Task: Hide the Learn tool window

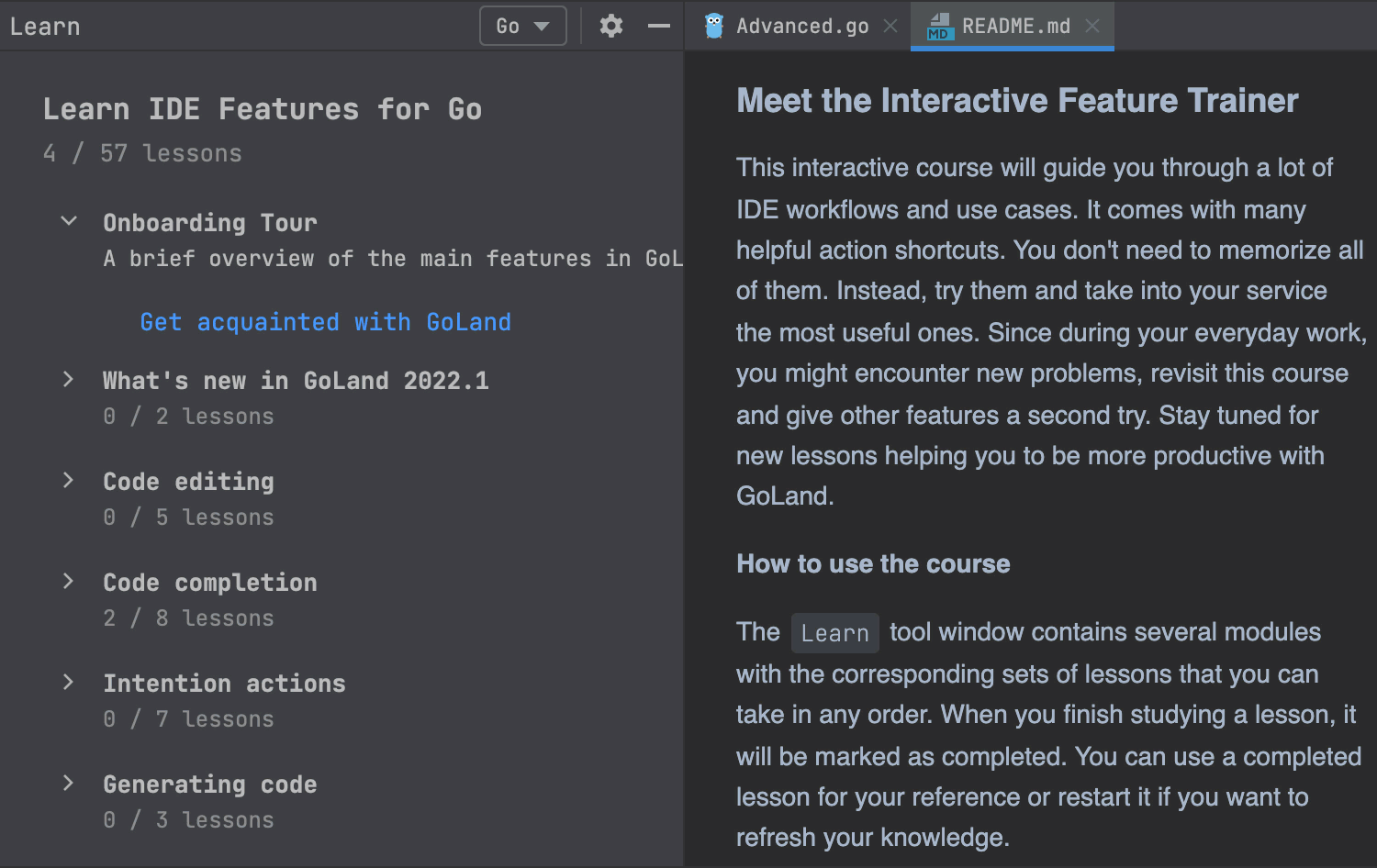Action: click(x=659, y=26)
